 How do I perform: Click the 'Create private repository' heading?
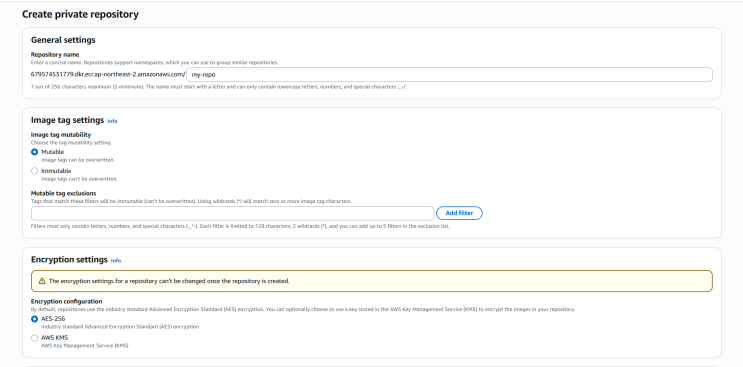tap(80, 14)
